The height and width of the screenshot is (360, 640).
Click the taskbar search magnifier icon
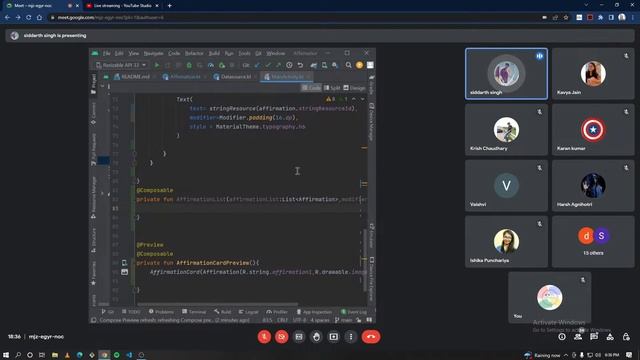click(18, 355)
